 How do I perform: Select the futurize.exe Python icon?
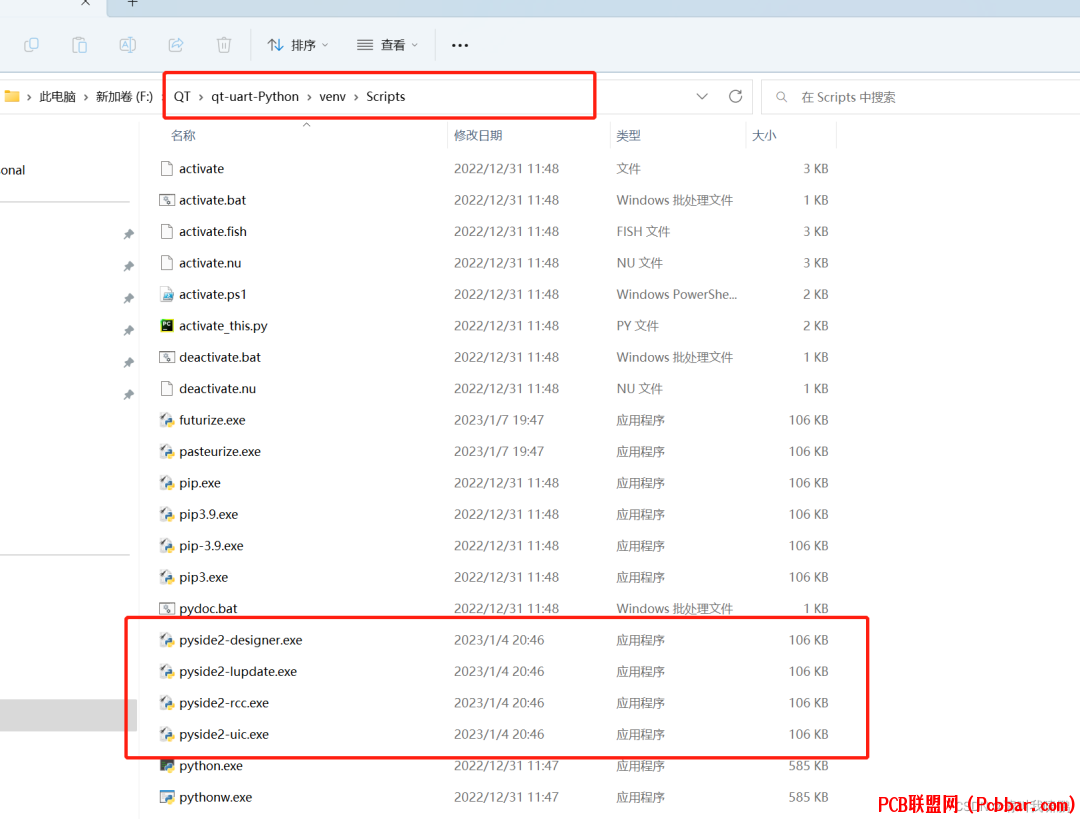click(x=167, y=420)
